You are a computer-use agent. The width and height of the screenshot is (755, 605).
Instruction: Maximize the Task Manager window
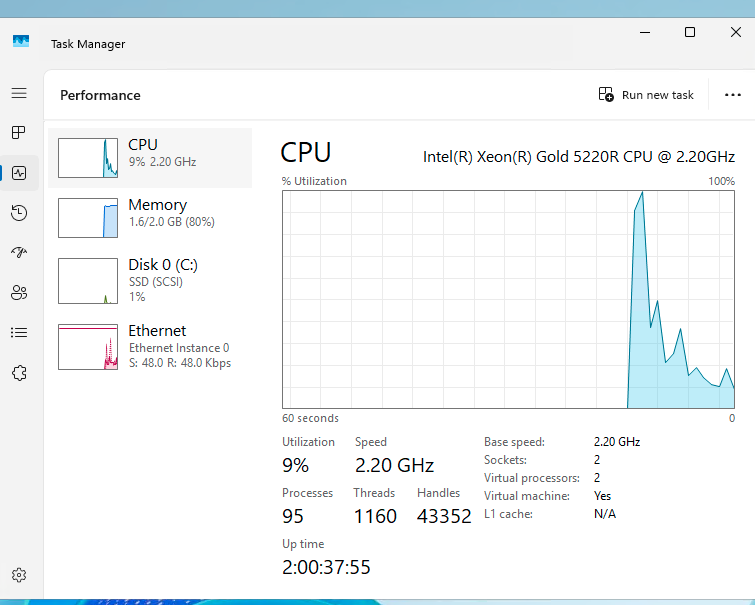[690, 32]
